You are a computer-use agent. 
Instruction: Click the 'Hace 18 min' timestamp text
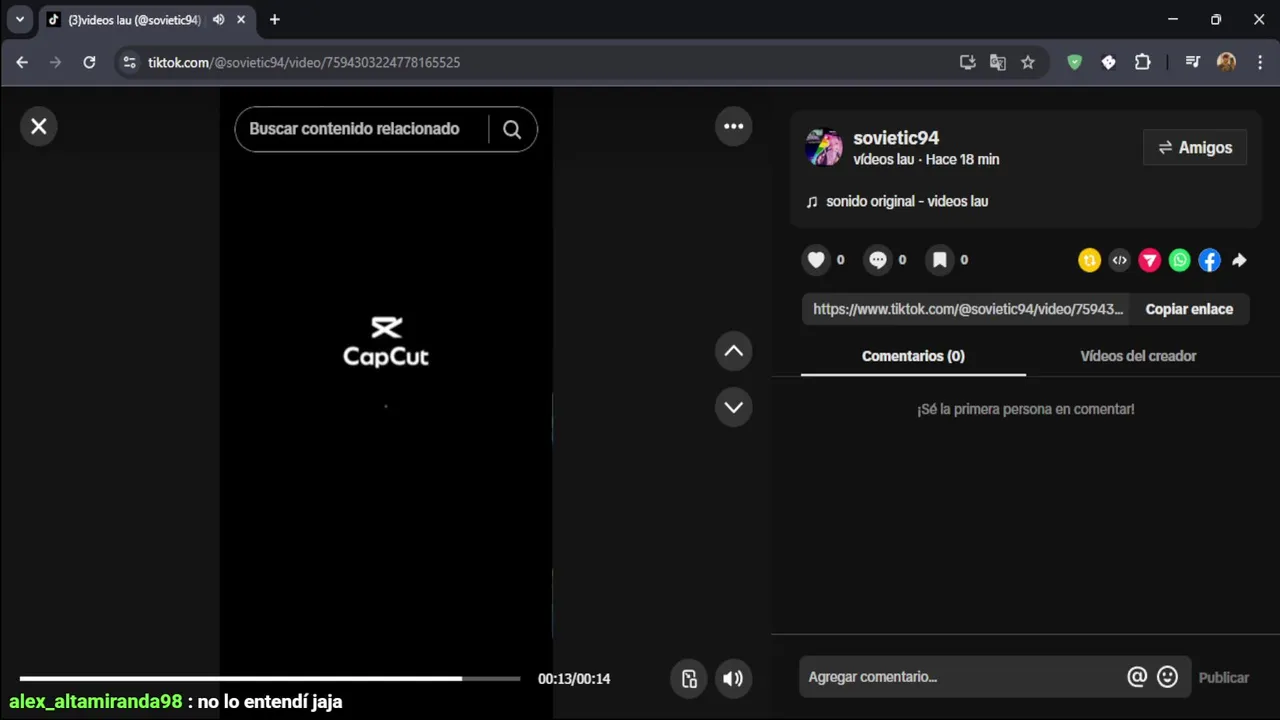click(x=962, y=159)
